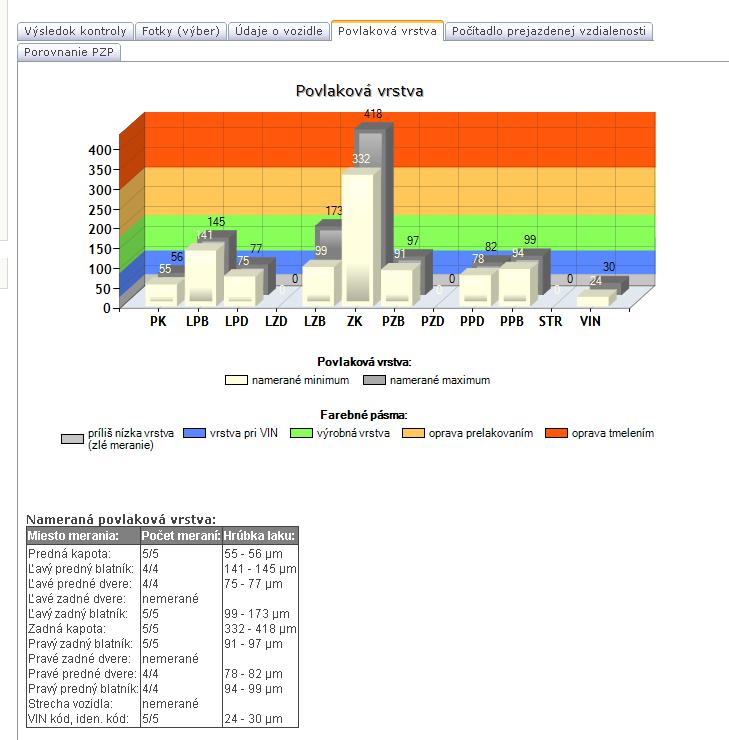Click the ZK minimum bar labeled 332

358,236
